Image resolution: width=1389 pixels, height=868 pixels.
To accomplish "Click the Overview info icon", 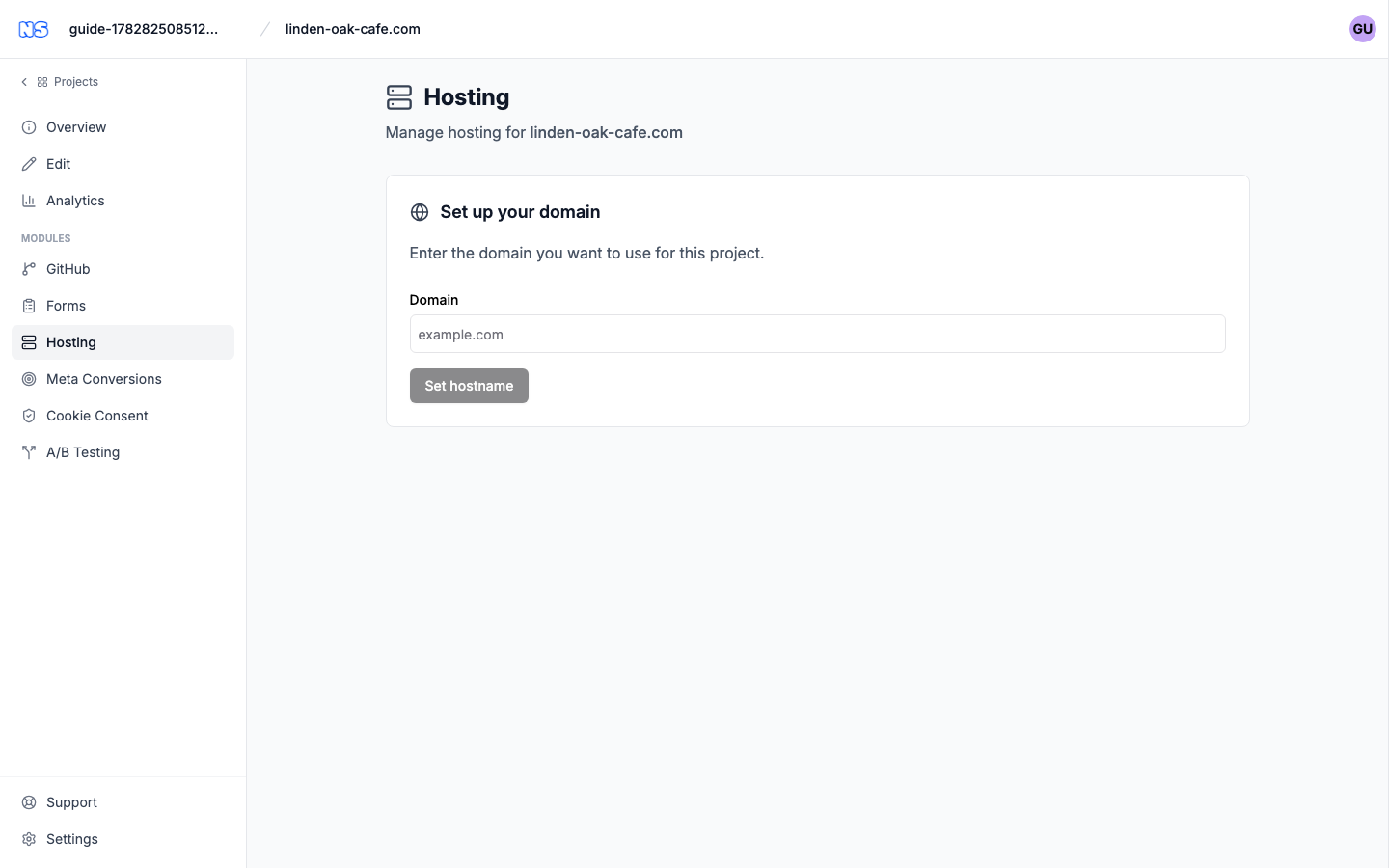I will click(29, 127).
